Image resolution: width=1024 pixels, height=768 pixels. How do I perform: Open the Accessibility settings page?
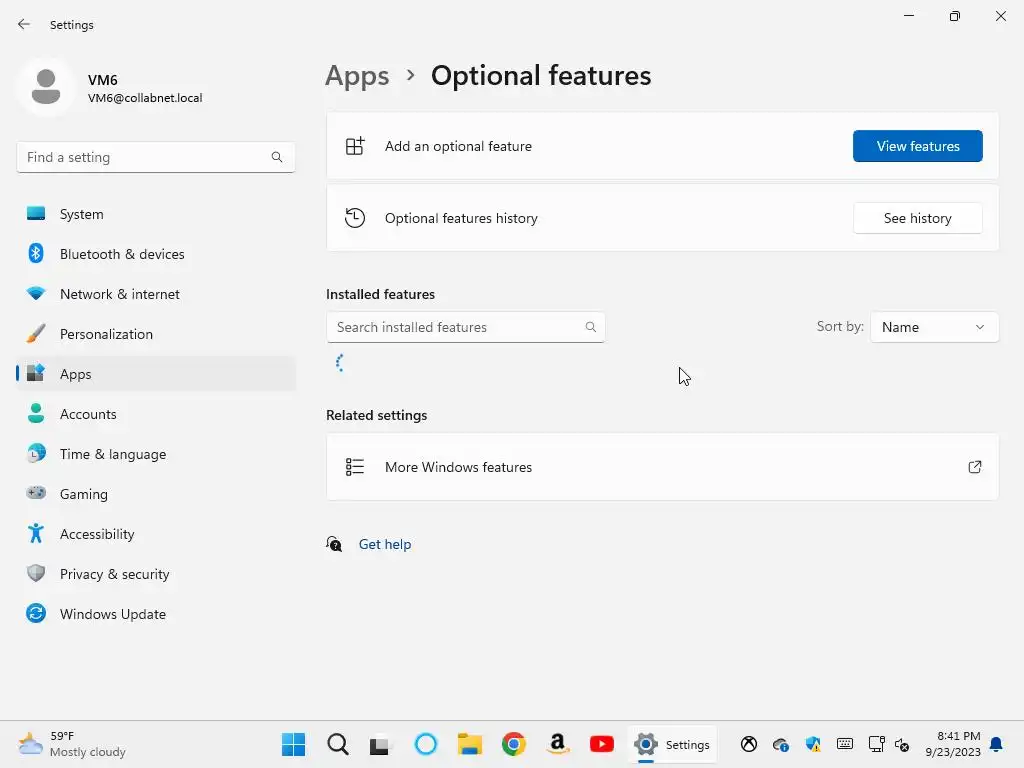97,534
